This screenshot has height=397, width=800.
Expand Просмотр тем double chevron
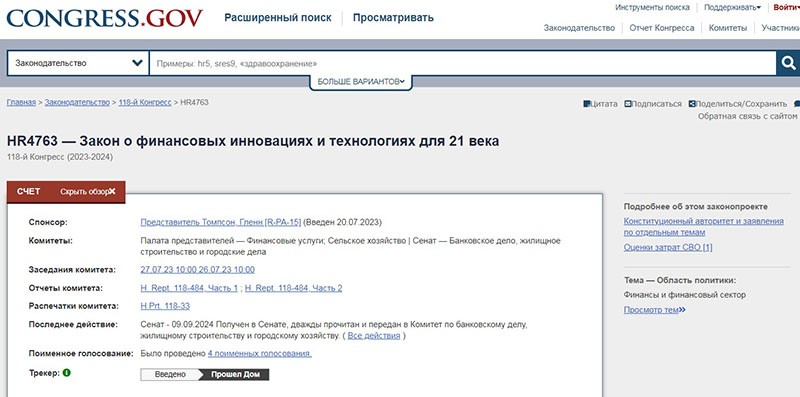point(682,310)
